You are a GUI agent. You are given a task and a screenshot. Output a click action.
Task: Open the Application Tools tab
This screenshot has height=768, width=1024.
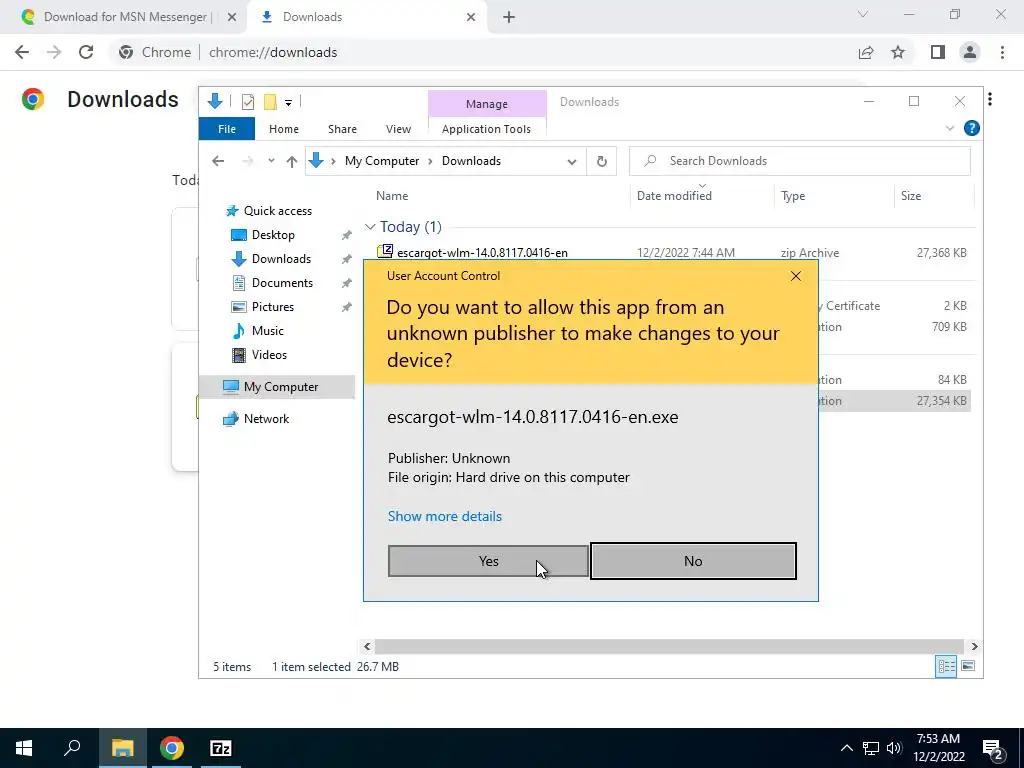pos(486,129)
